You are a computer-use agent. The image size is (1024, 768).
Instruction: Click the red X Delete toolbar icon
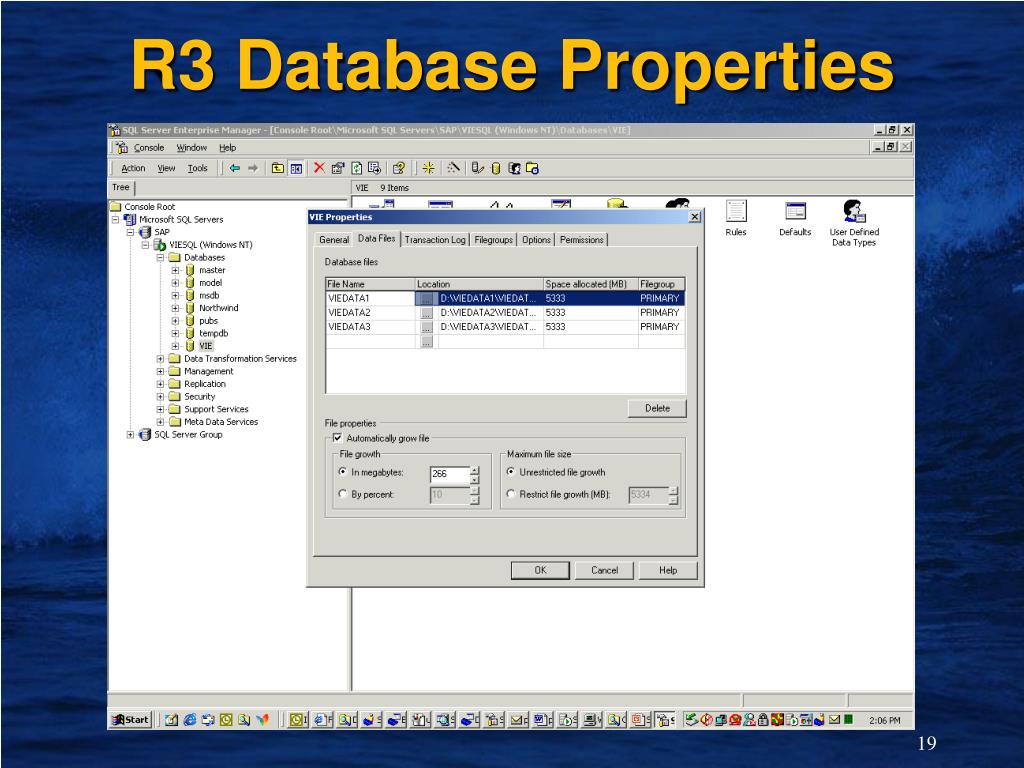coord(319,168)
